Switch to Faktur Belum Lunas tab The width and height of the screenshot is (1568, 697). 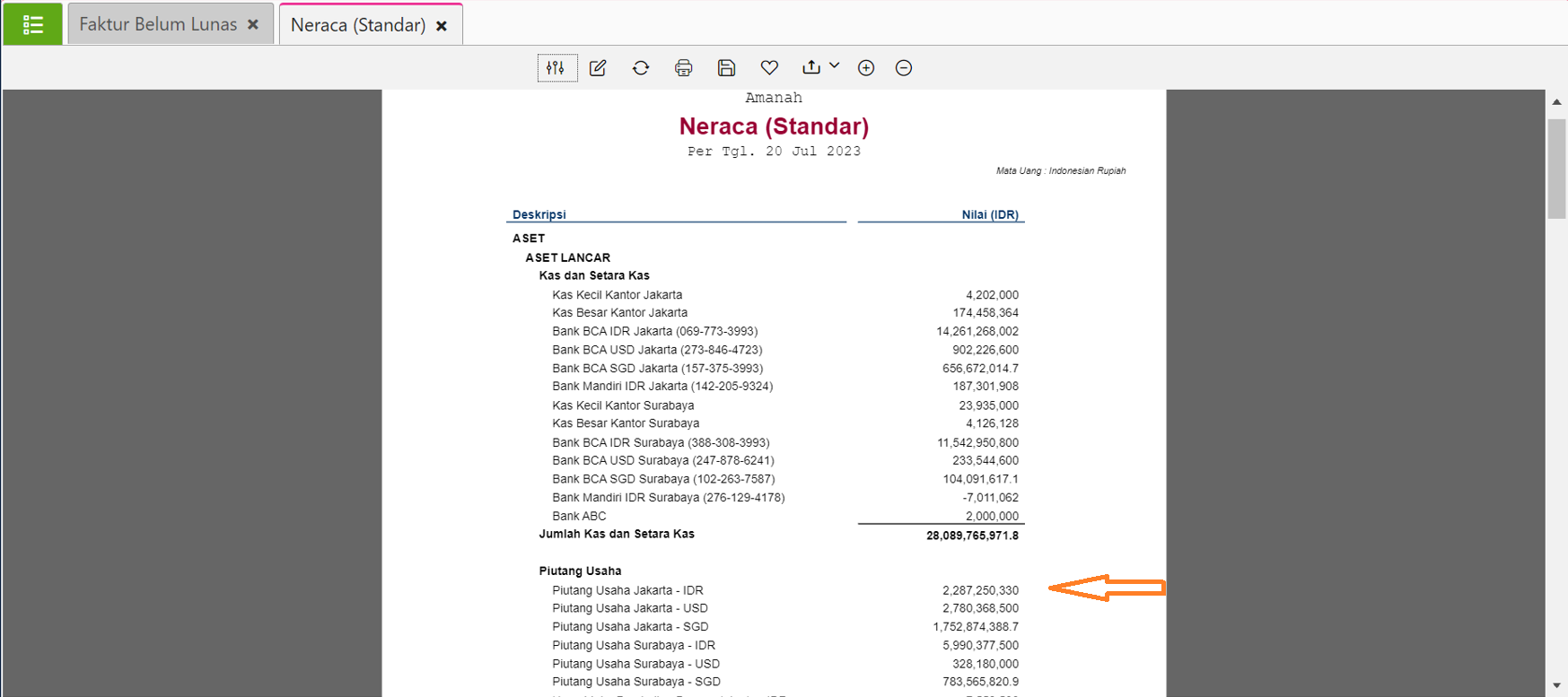pos(158,24)
